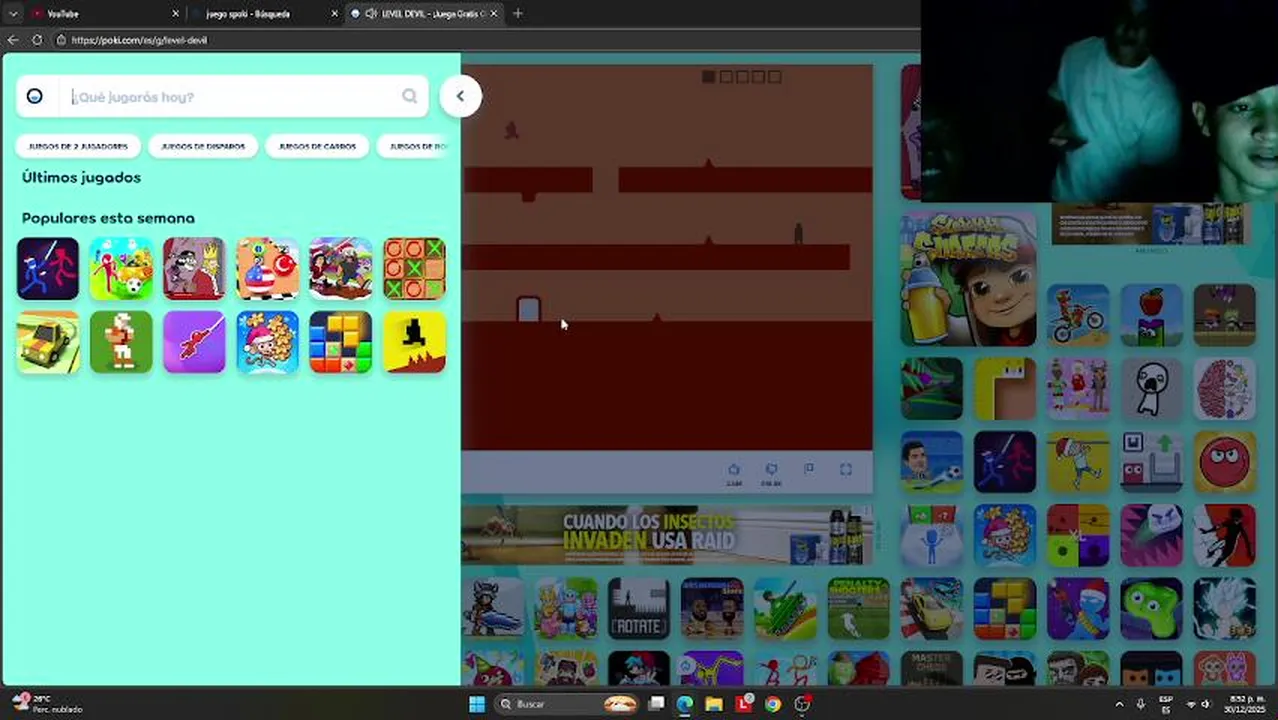Go back in the browser
This screenshot has width=1278, height=720.
13,40
